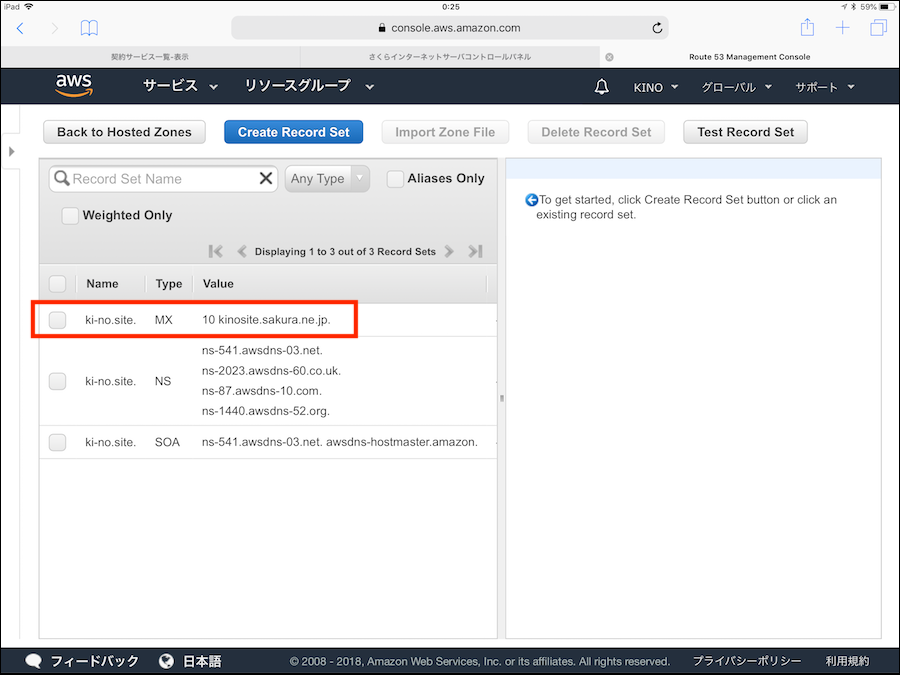Viewport: 900px width, 675px height.
Task: Open new Safari tab with plus icon
Action: [x=843, y=28]
